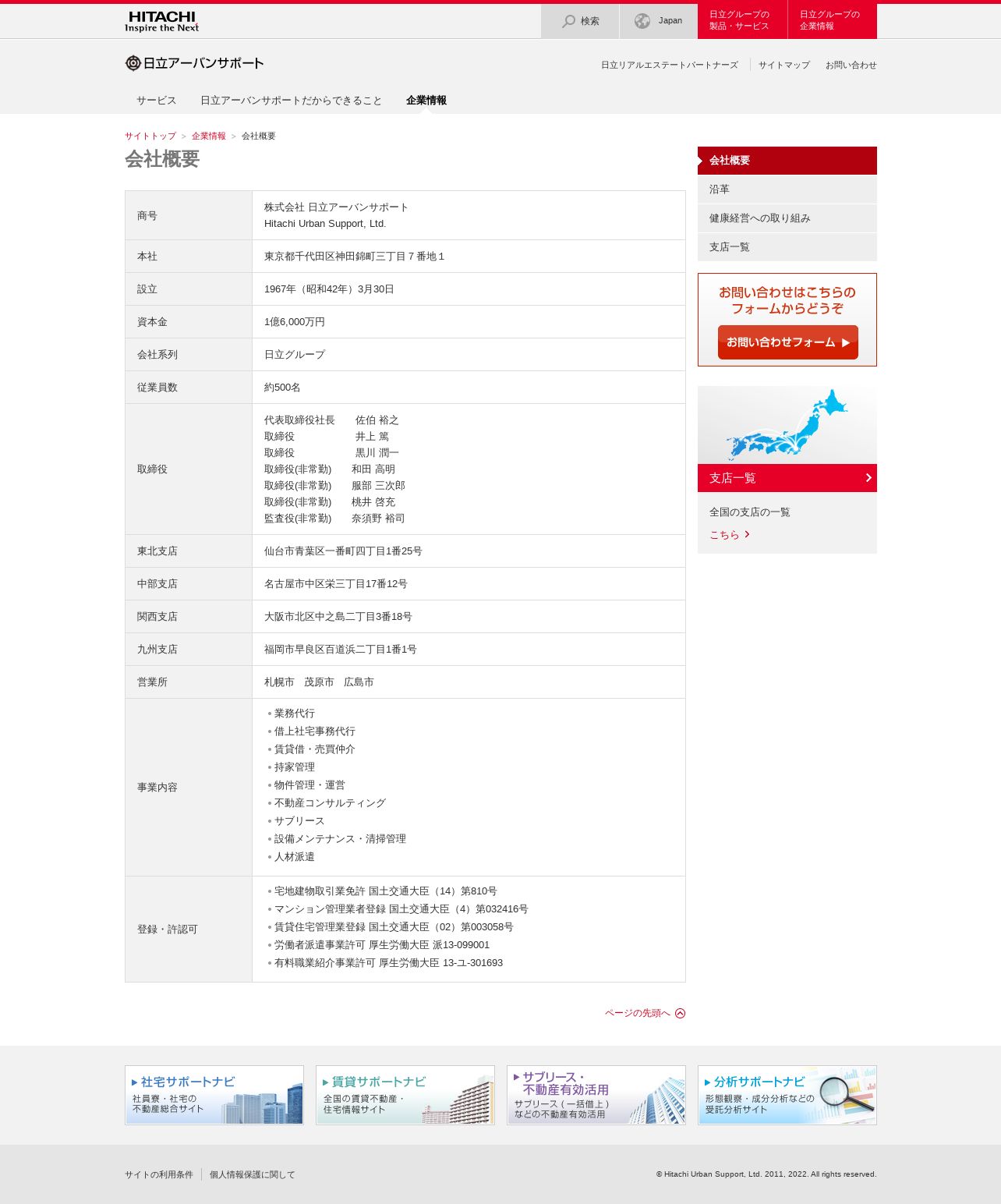Image resolution: width=1001 pixels, height=1204 pixels.
Task: Open the お問い合わせ header link
Action: tap(851, 65)
